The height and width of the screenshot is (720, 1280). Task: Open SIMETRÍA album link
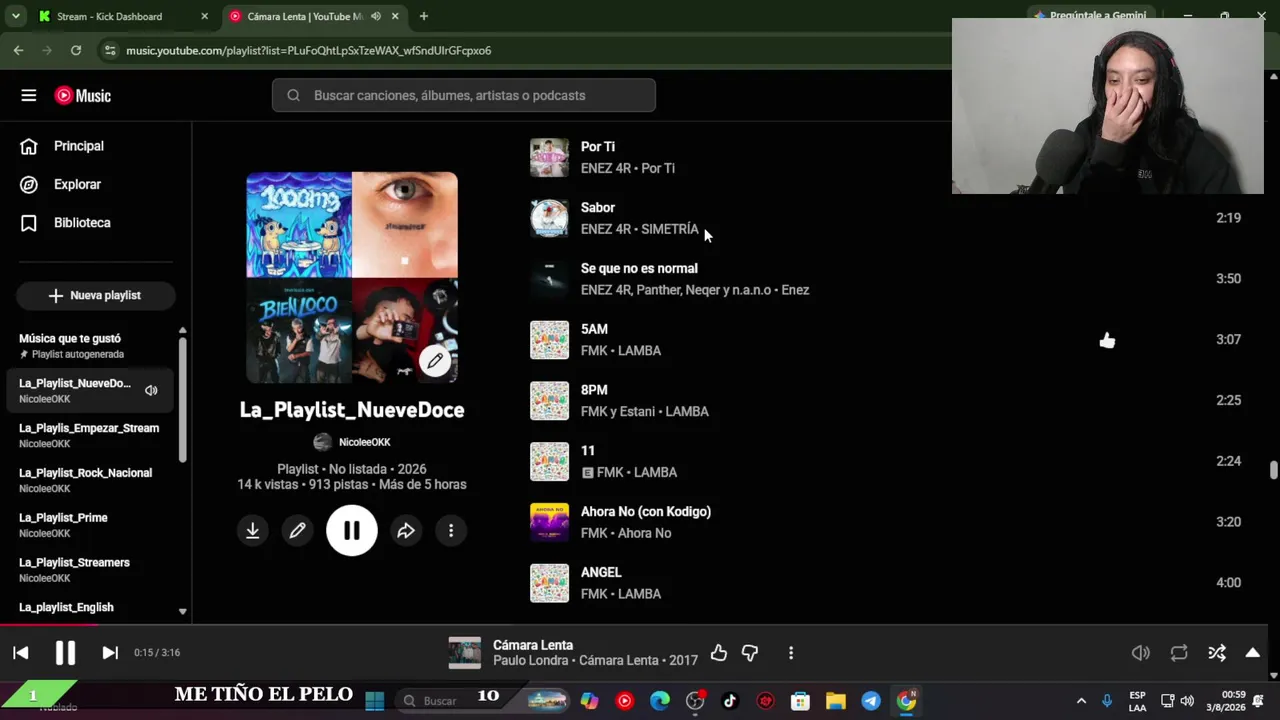pyautogui.click(x=669, y=229)
